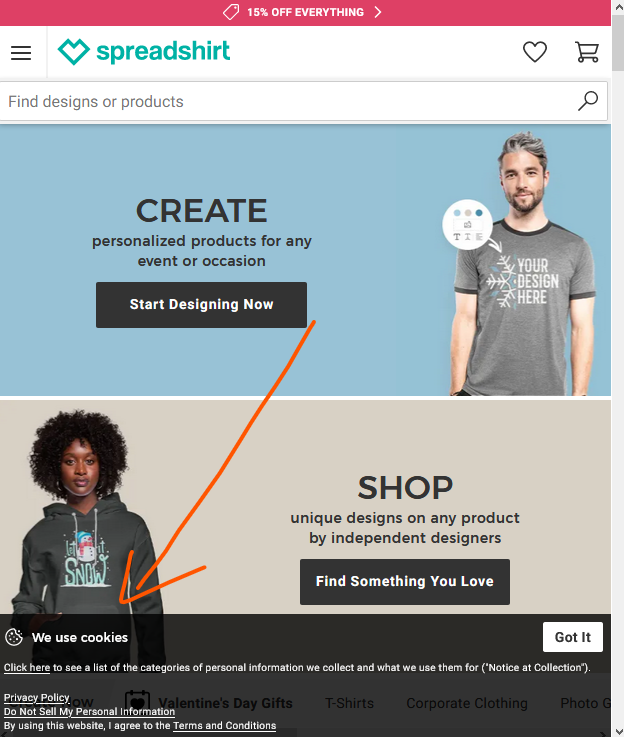Screen dimensions: 624x737
Task: Dismiss cookies with Got It
Action: [x=572, y=637]
